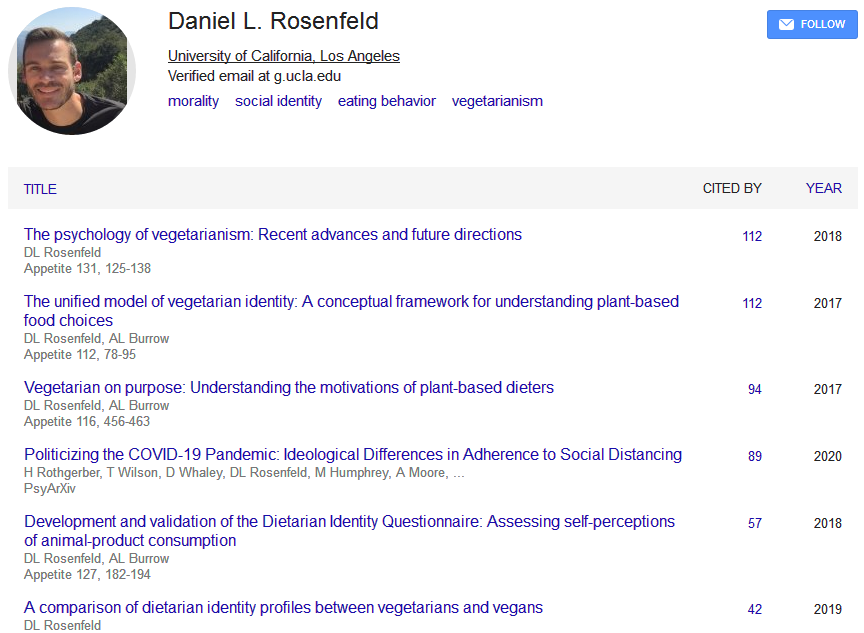View 57 citations of Dietarian Questionnaire paper
This screenshot has width=864, height=633.
coord(754,523)
